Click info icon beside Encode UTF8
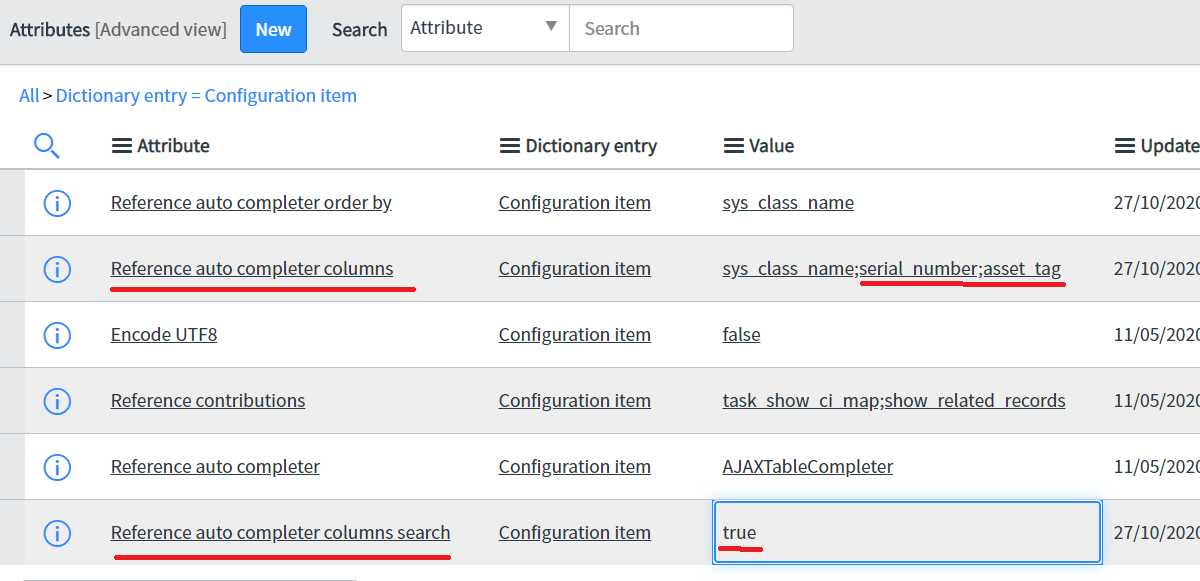The image size is (1200, 581). pyautogui.click(x=57, y=335)
